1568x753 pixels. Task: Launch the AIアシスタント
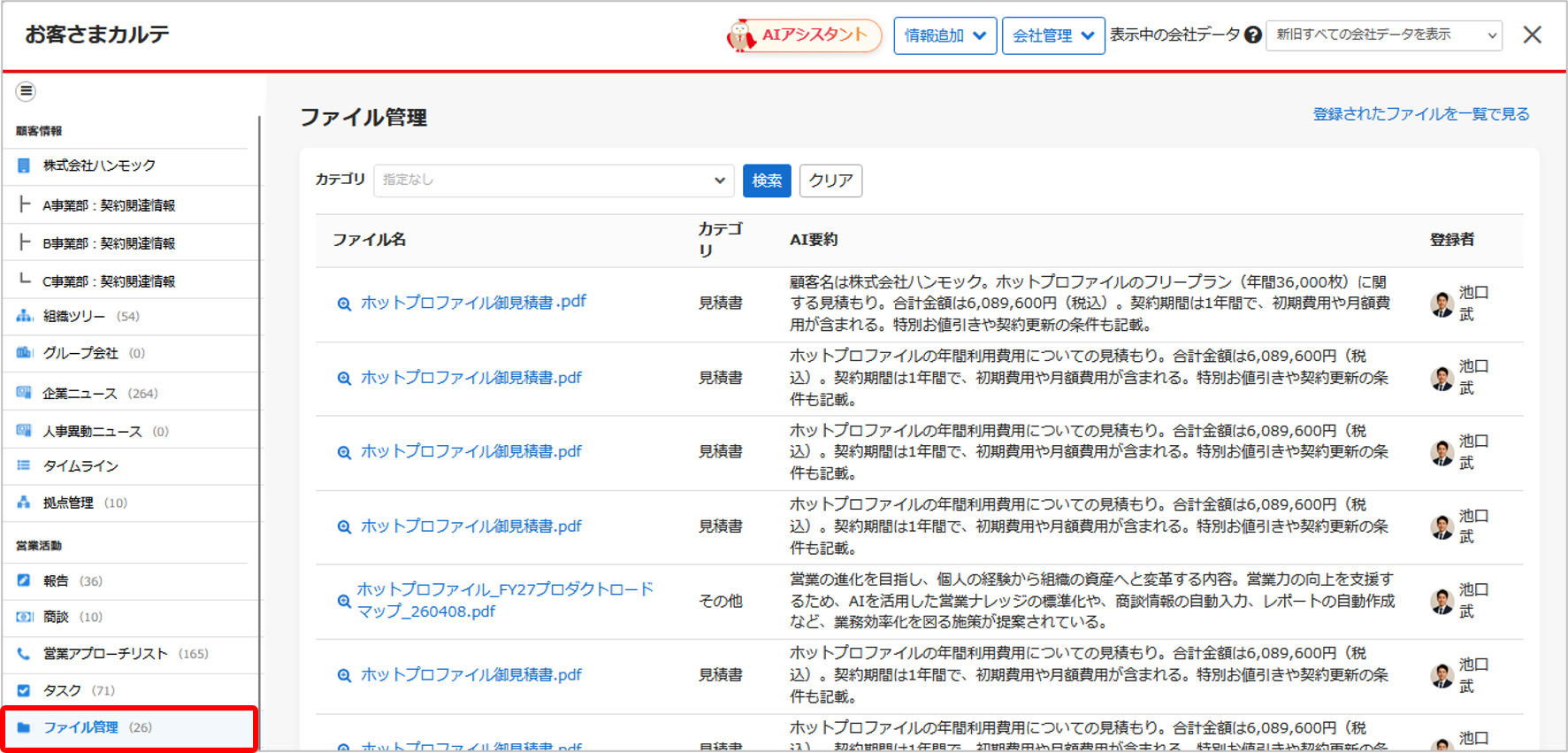804,35
